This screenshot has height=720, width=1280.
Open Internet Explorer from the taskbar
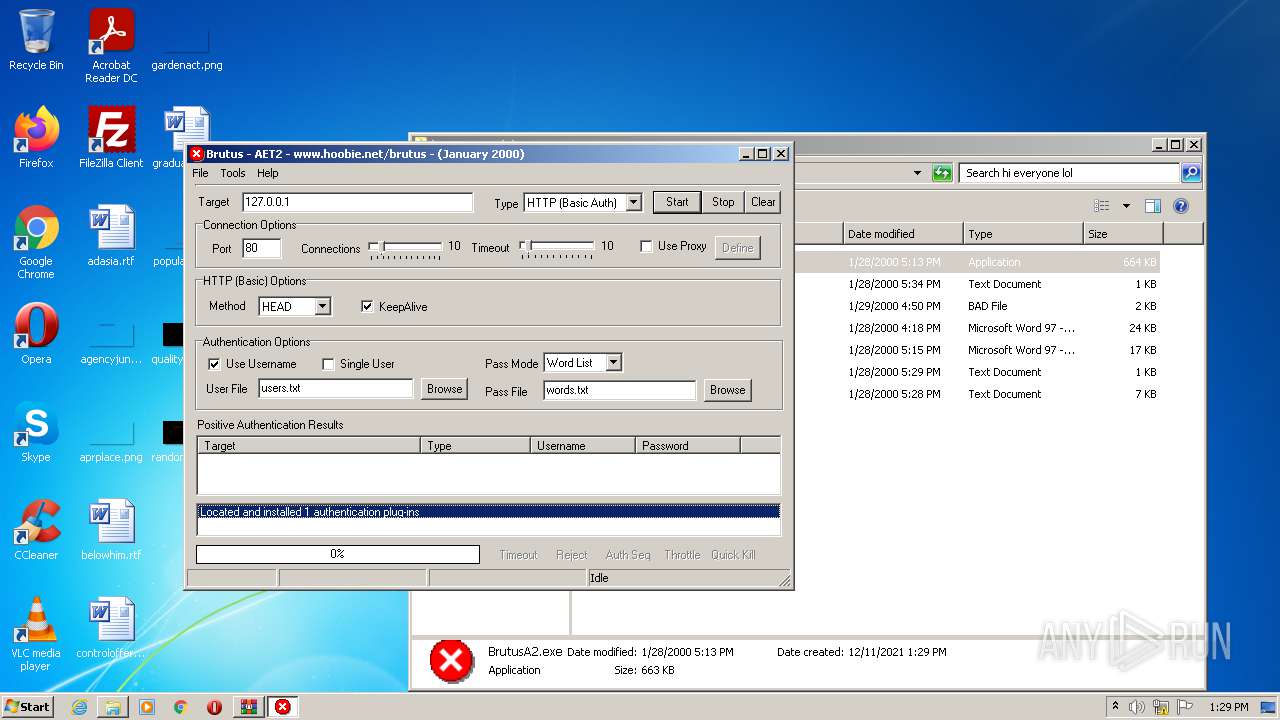click(x=79, y=707)
